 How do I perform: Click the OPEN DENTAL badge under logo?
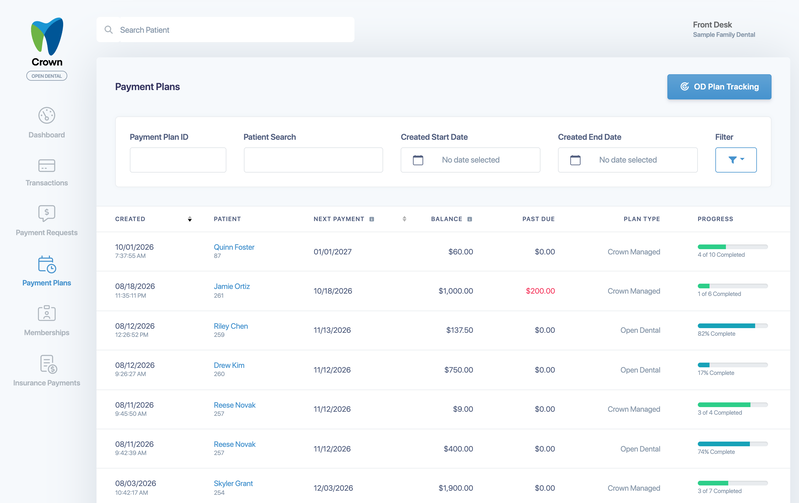coord(46,76)
